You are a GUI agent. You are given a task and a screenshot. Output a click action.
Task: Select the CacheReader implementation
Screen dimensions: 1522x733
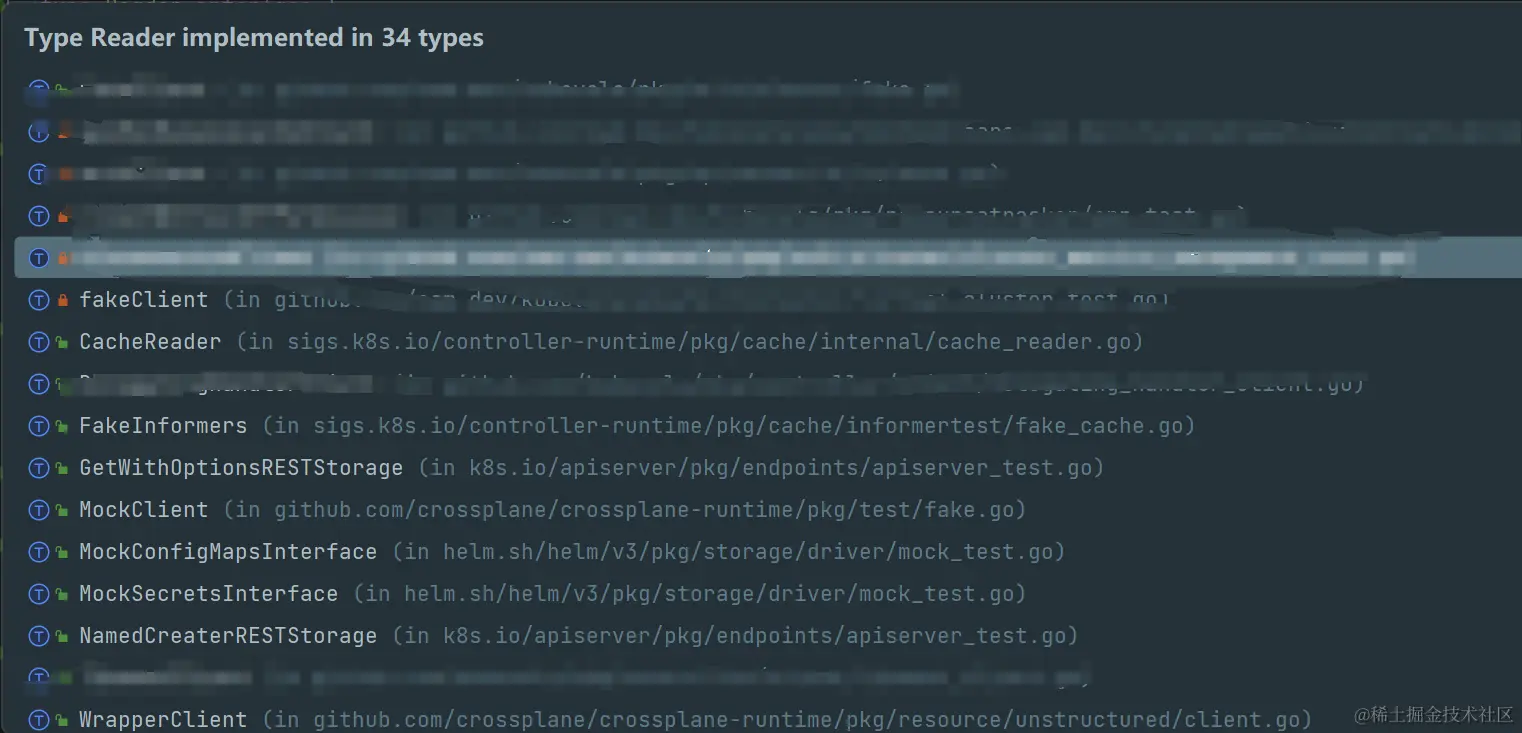150,342
